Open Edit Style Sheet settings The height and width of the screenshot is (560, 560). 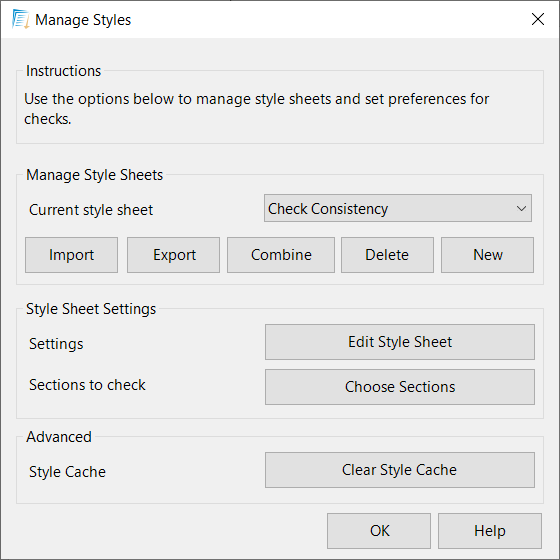tap(400, 342)
